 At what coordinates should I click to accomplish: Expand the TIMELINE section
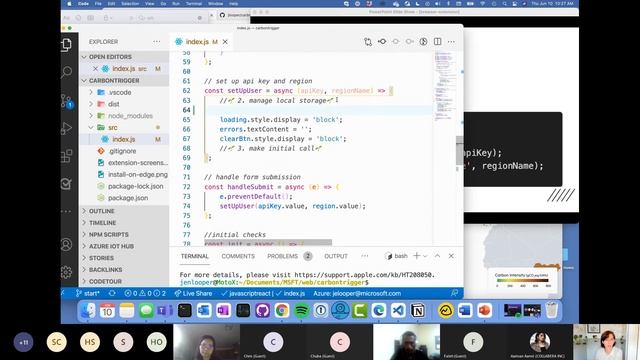124,223
